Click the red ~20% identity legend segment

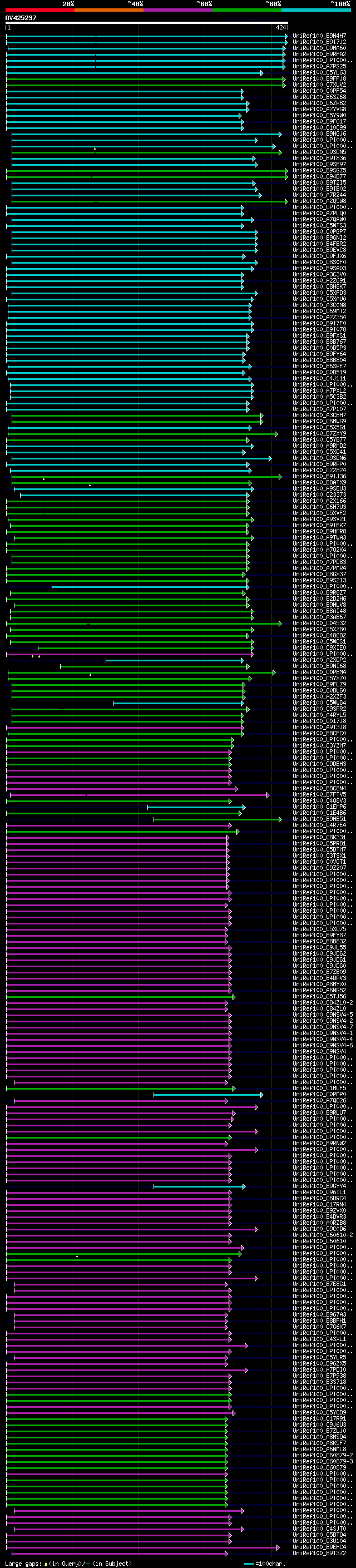[39, 10]
